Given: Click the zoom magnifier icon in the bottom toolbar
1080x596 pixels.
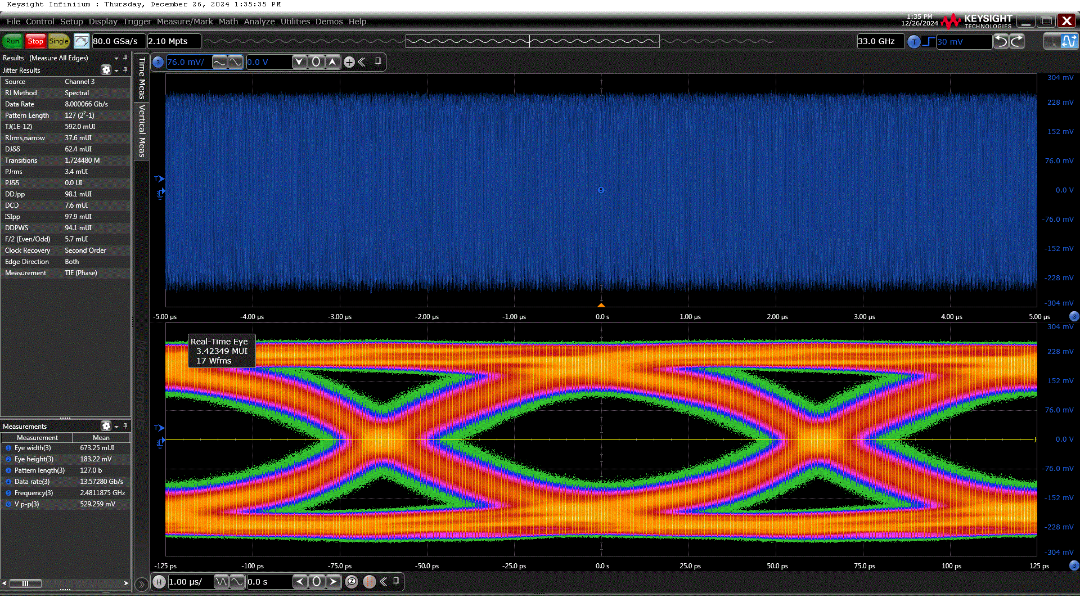Looking at the screenshot, I should (351, 582).
